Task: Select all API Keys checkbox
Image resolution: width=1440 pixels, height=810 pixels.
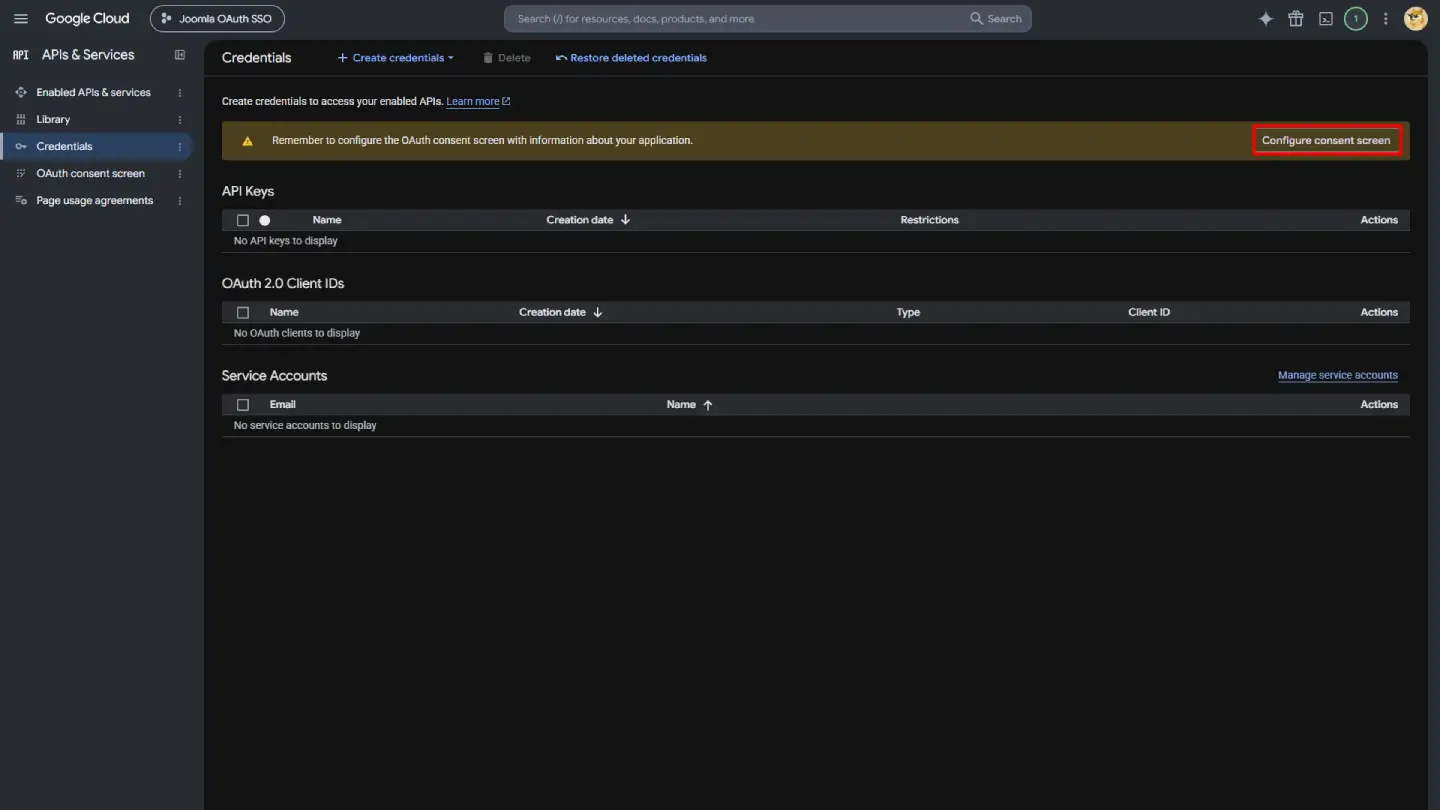Action: click(x=243, y=220)
